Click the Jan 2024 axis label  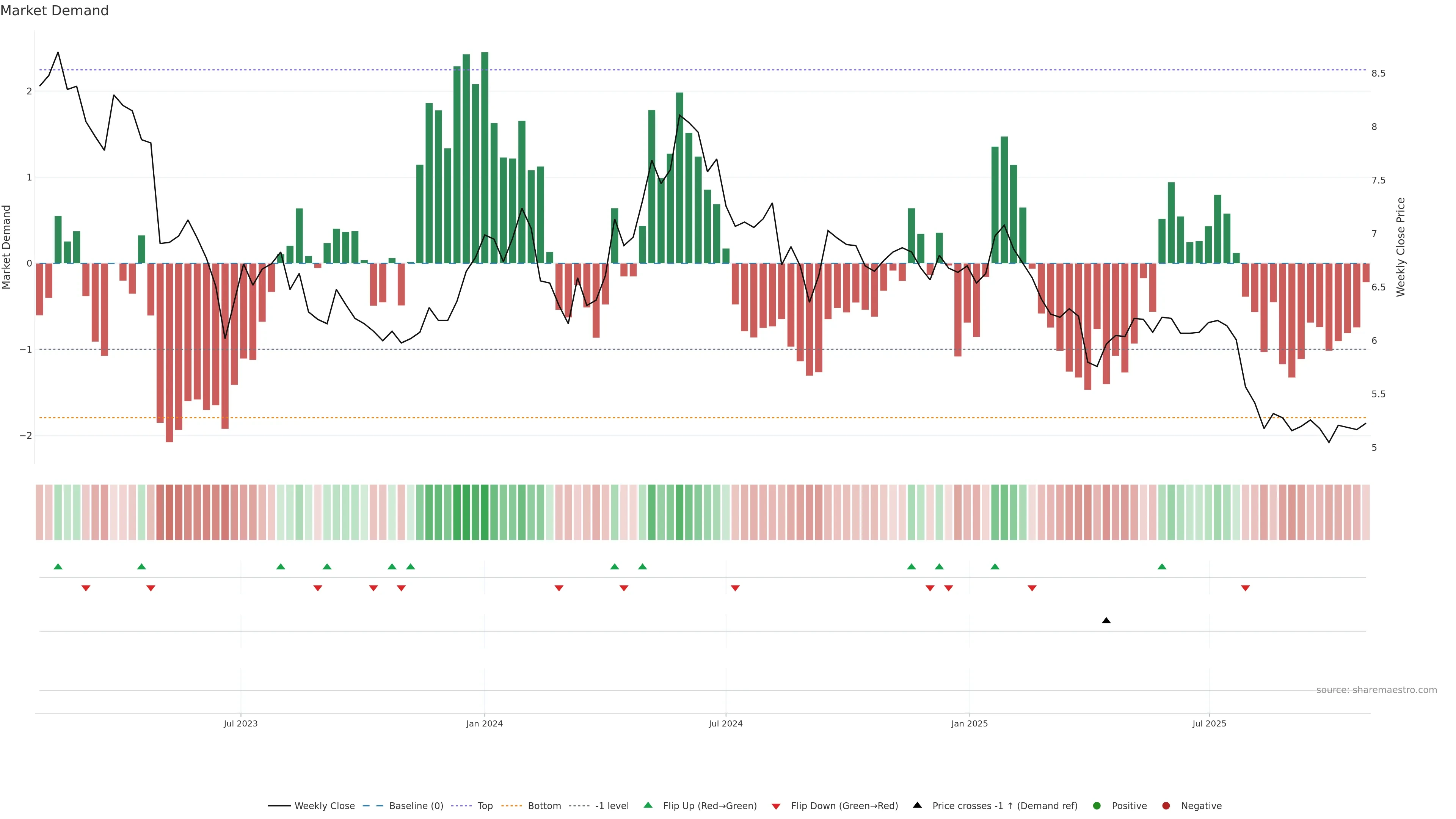pos(485,723)
